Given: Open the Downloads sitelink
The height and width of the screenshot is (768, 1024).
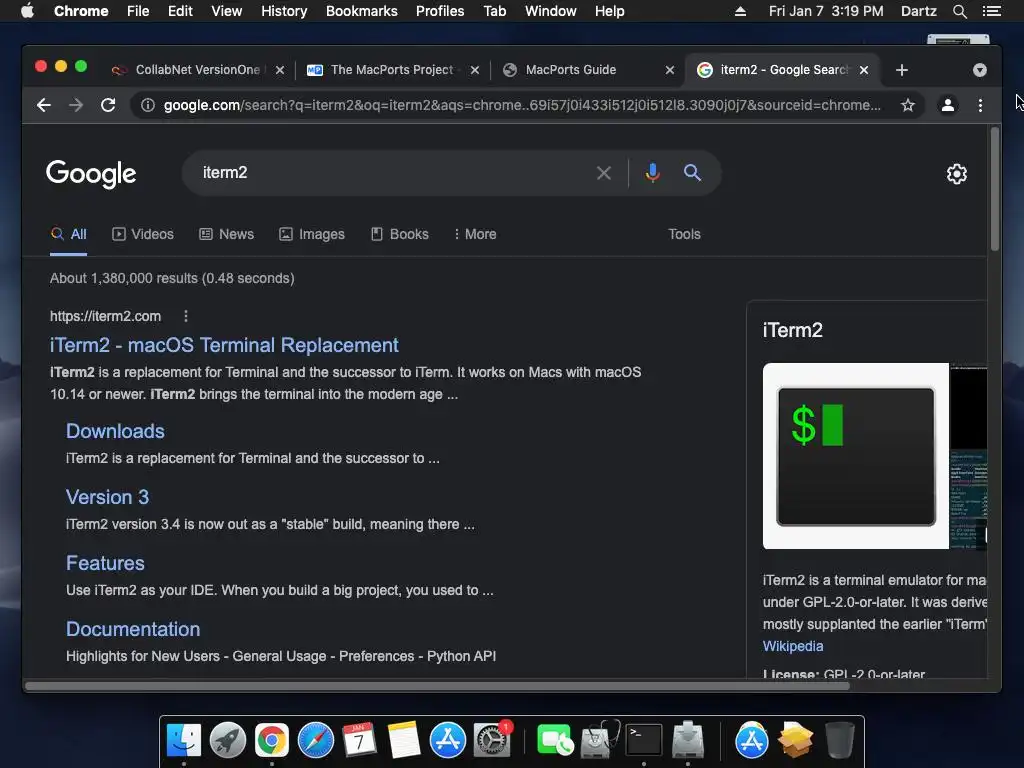Looking at the screenshot, I should coord(115,431).
